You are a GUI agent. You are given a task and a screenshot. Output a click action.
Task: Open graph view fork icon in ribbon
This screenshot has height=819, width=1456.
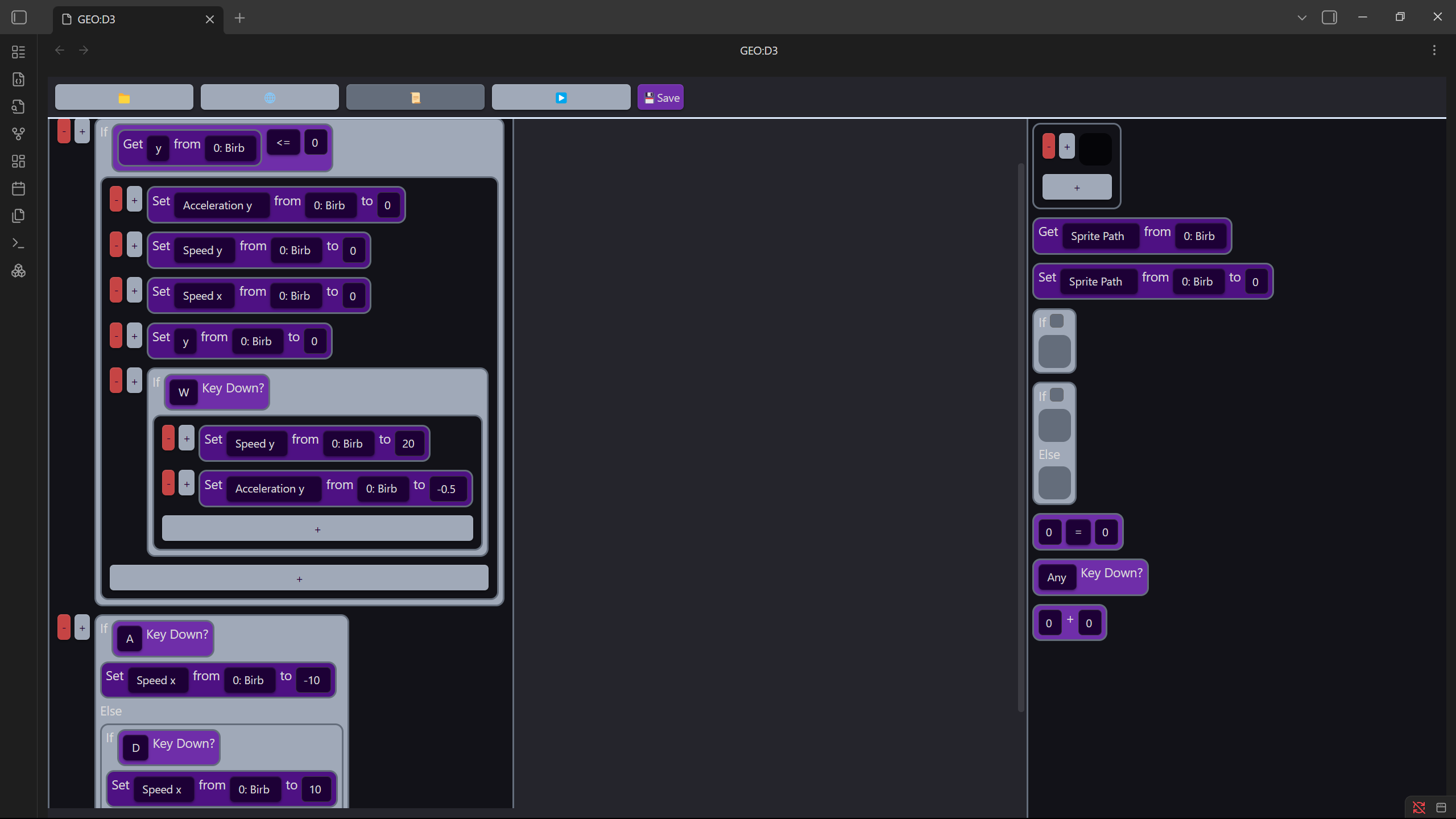click(x=19, y=134)
